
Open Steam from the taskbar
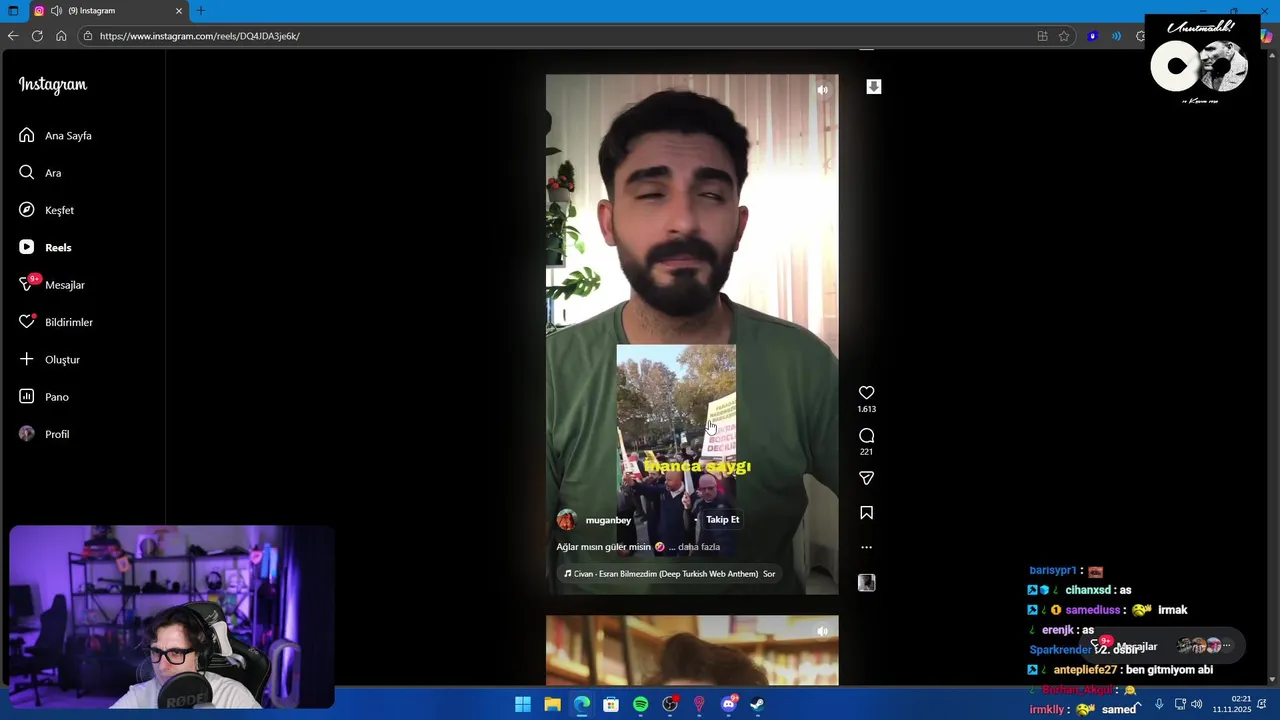pos(758,704)
